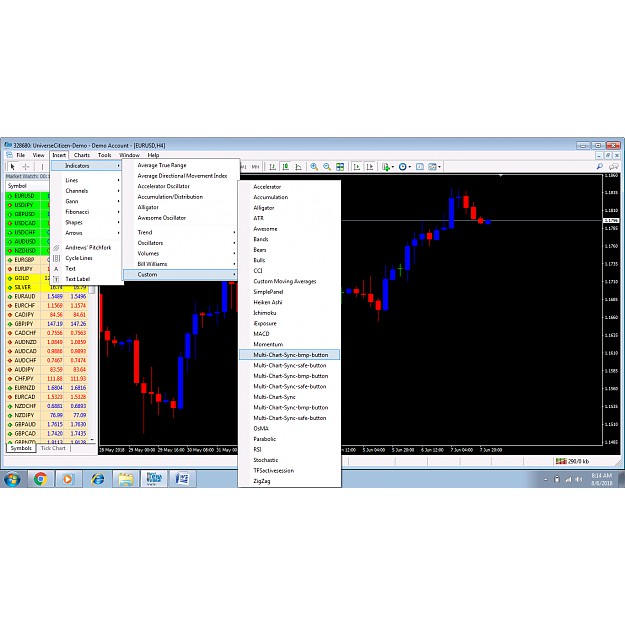
Task: Click the zoom in magnifier icon
Action: coord(313,167)
